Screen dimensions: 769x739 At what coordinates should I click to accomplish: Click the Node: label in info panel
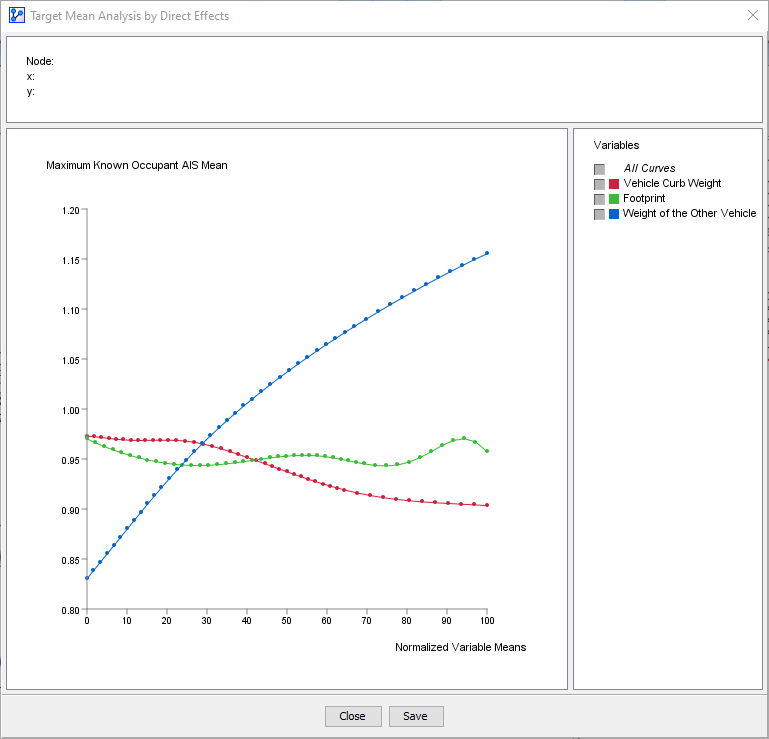click(x=40, y=61)
